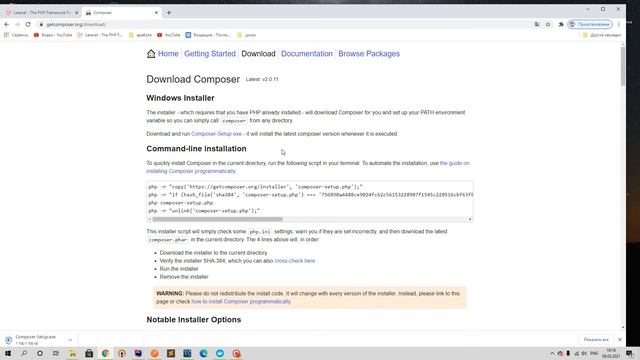Click Show all downloads button

[596, 340]
